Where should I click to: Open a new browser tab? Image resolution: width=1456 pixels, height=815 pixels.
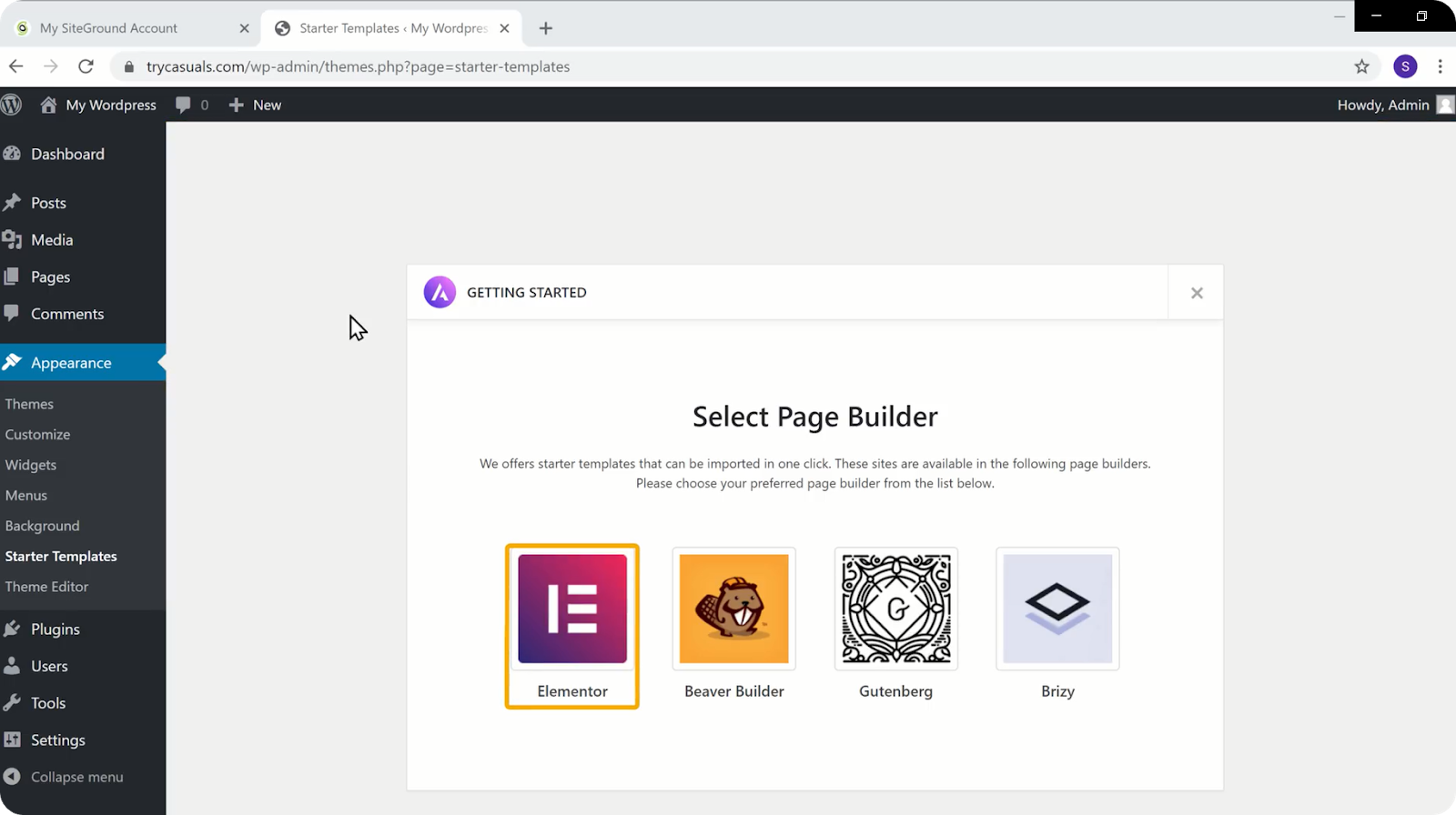546,28
